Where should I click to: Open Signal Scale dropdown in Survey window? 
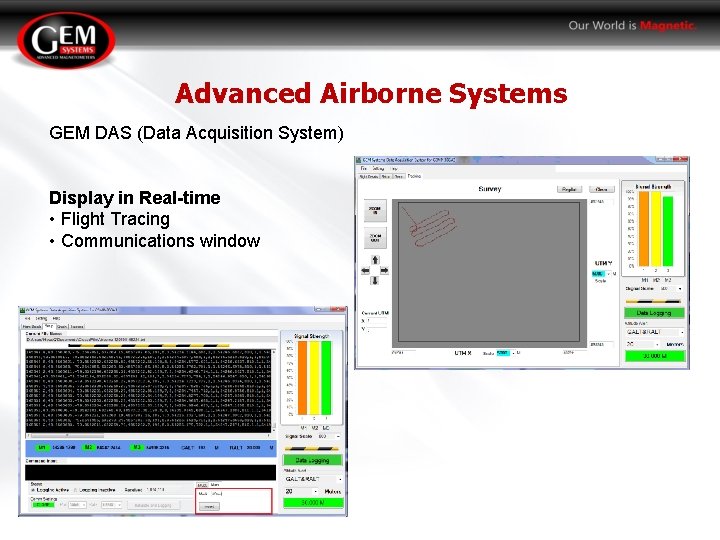click(x=671, y=288)
